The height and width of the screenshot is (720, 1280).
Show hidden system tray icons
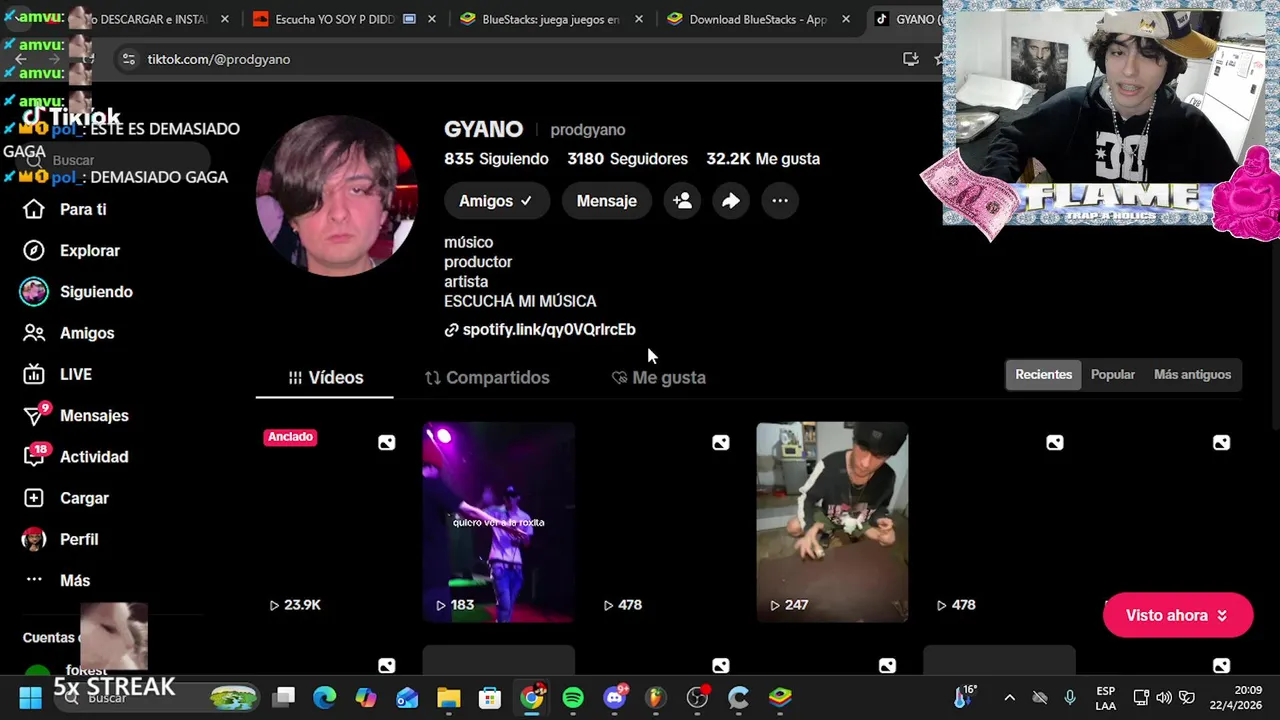[1009, 698]
